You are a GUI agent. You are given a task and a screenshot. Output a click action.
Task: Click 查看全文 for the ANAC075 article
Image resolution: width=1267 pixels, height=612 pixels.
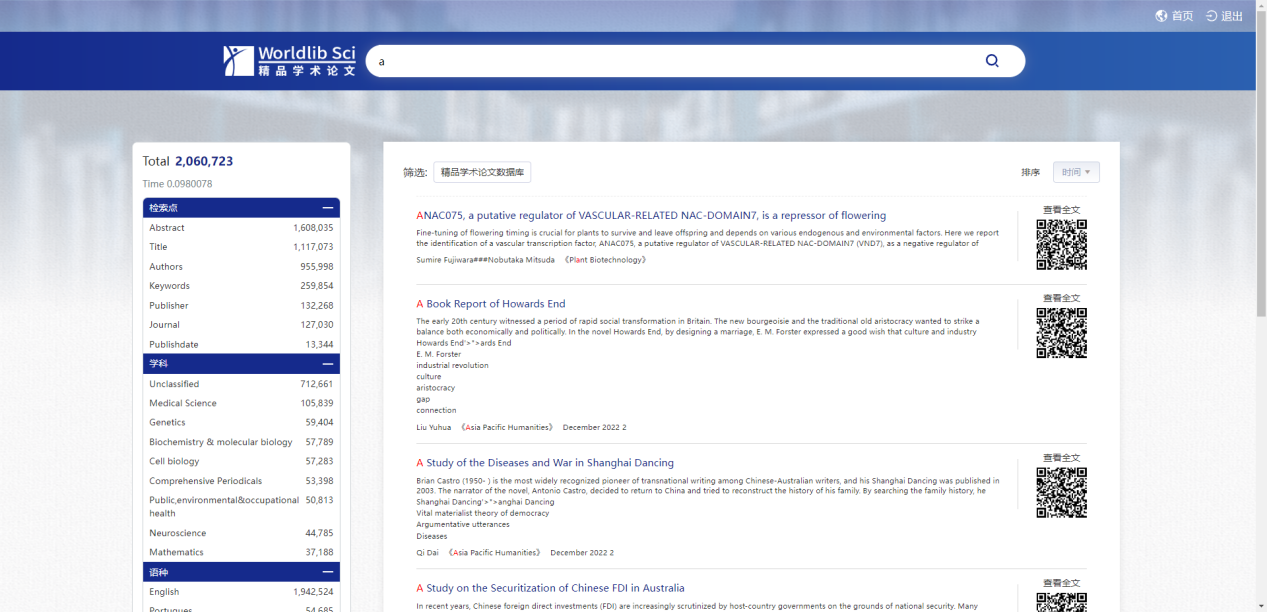pyautogui.click(x=1061, y=210)
